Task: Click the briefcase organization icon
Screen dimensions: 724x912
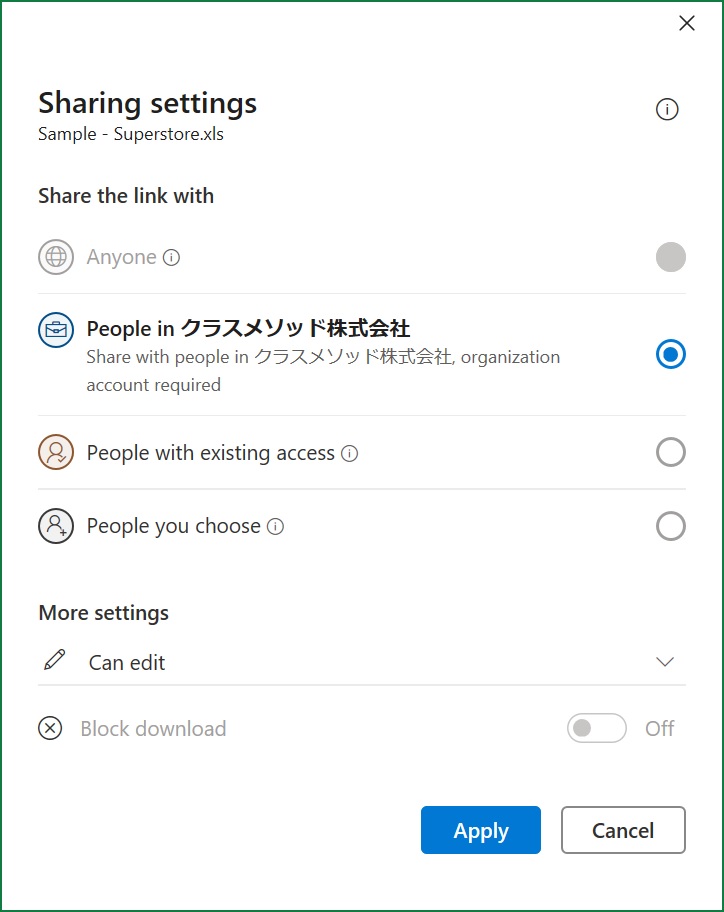Action: pyautogui.click(x=56, y=330)
